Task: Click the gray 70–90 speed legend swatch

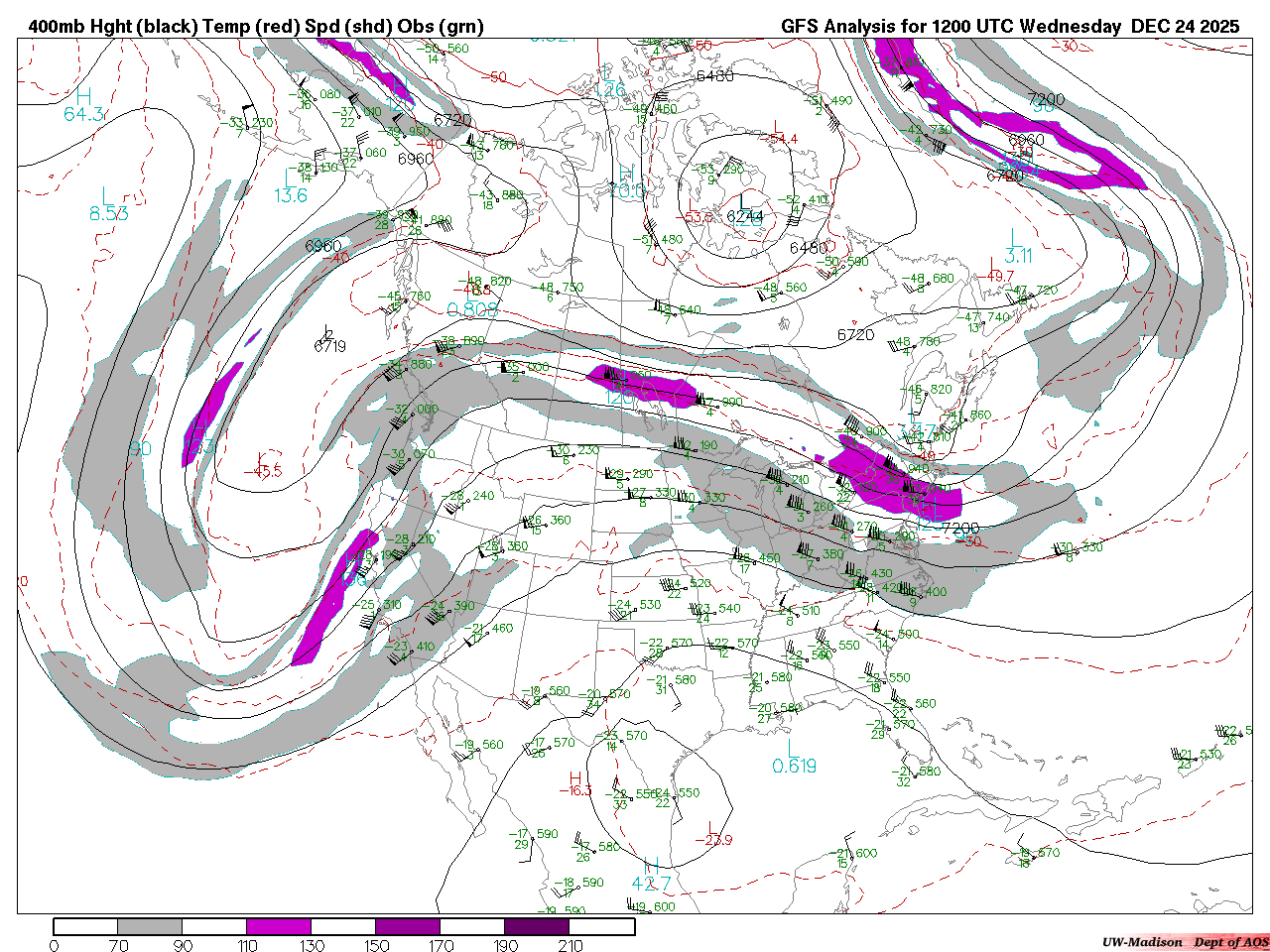Action: click(x=150, y=926)
